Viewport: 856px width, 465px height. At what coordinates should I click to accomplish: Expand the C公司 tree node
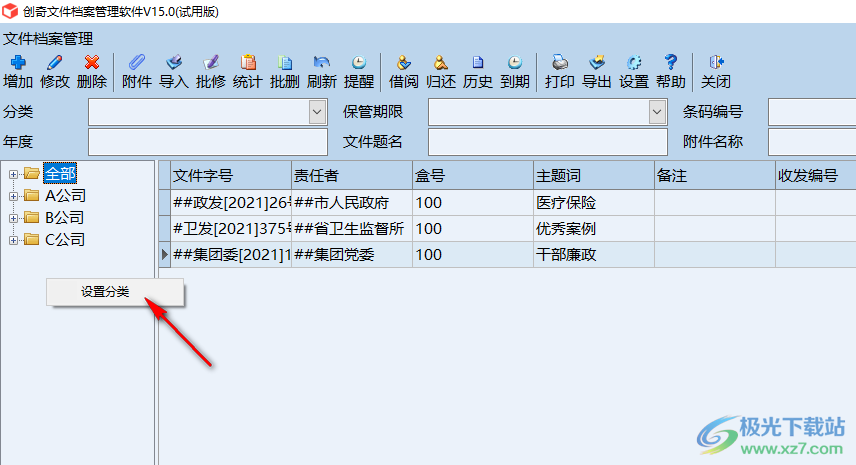coord(13,240)
